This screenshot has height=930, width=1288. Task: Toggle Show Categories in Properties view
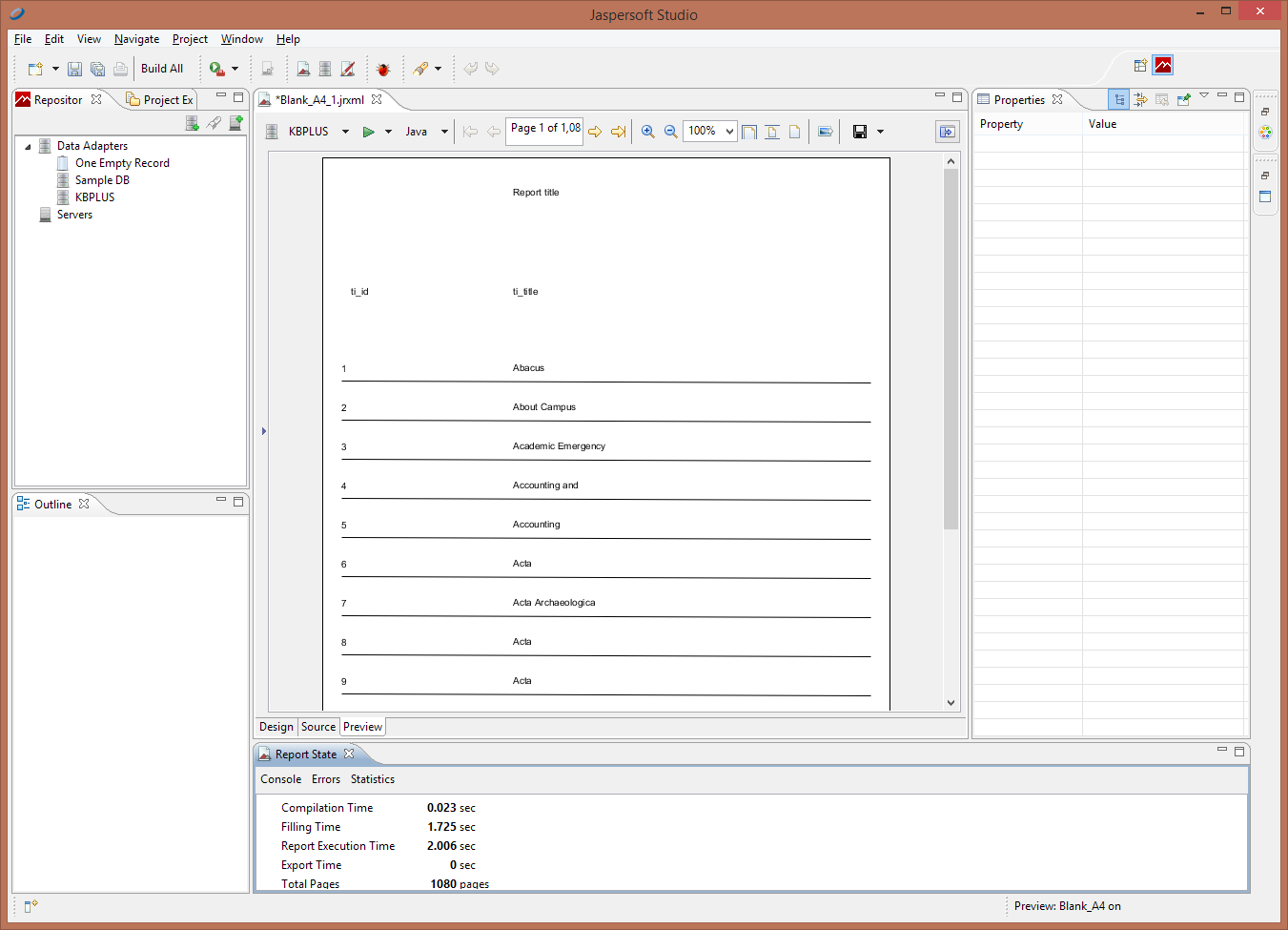coord(1119,99)
